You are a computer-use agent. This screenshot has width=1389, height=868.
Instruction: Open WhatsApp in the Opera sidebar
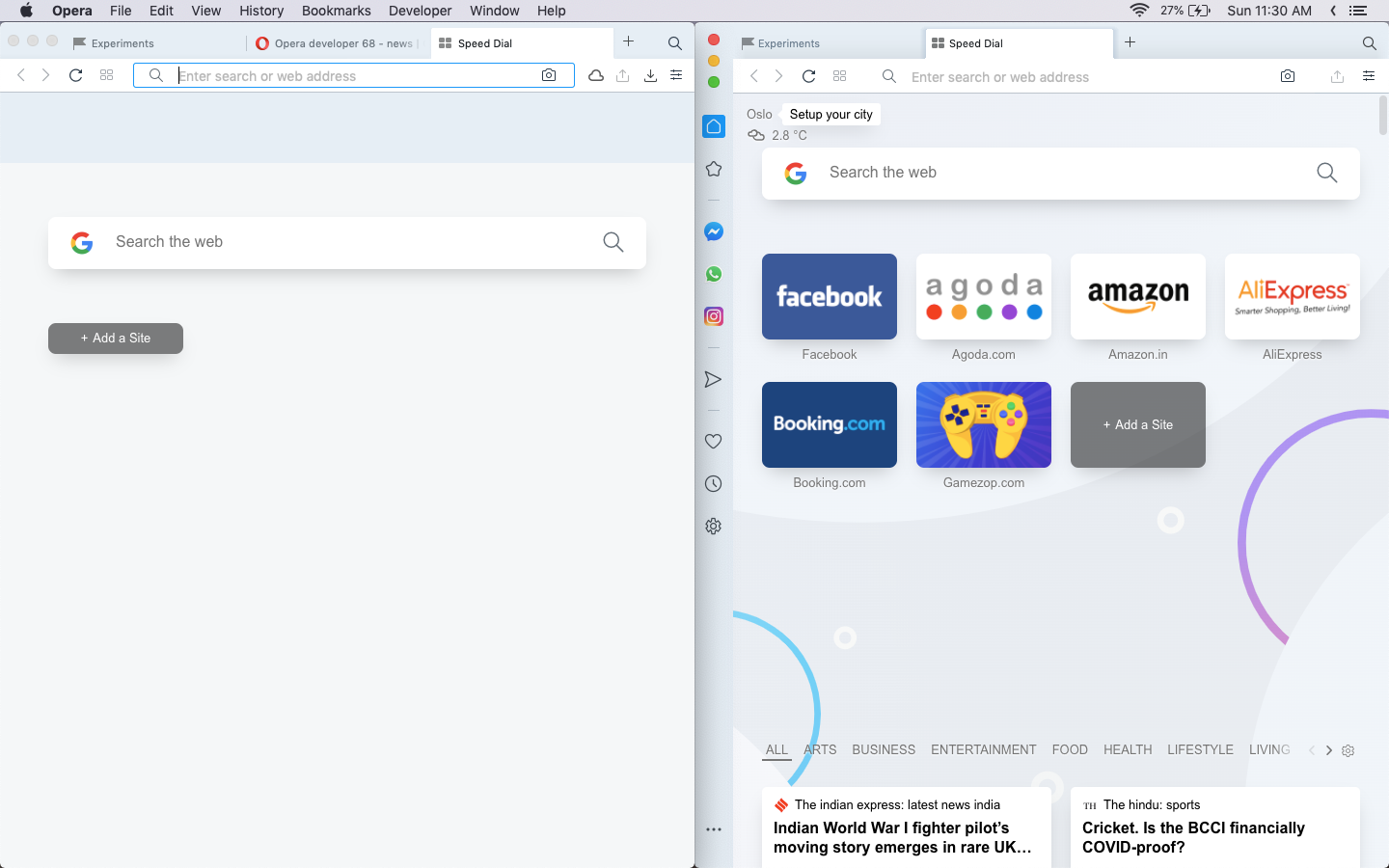[x=714, y=274]
